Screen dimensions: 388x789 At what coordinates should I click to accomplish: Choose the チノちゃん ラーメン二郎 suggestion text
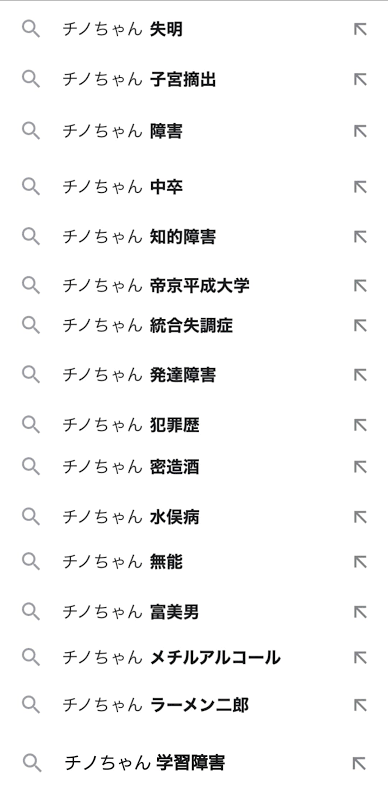(156, 705)
